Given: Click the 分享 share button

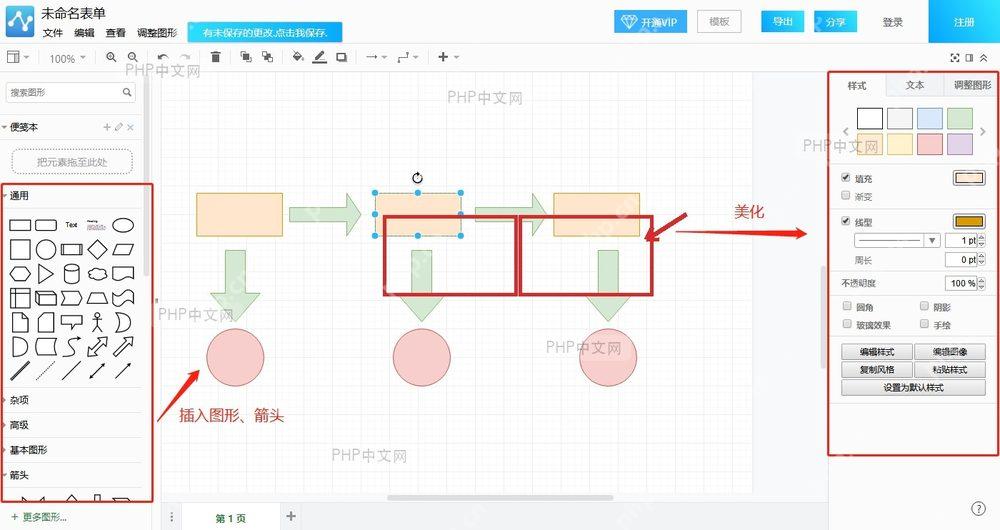Looking at the screenshot, I should 835,22.
